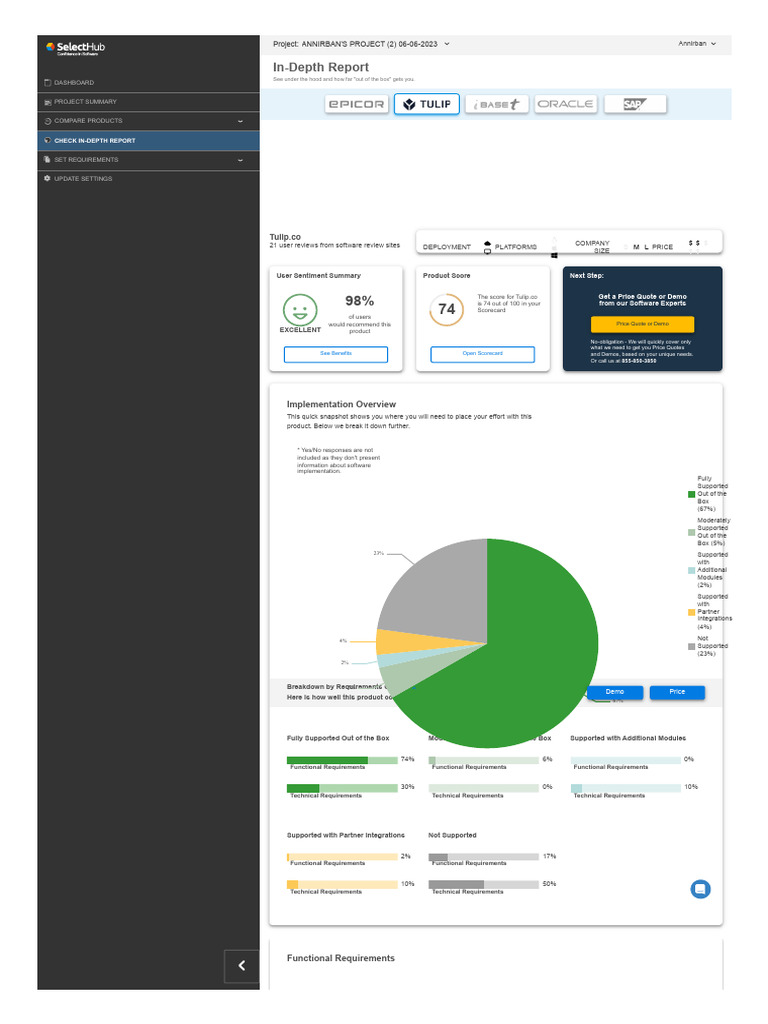Click the Tulip.co product name
The image size is (768, 1024).
[x=285, y=237]
